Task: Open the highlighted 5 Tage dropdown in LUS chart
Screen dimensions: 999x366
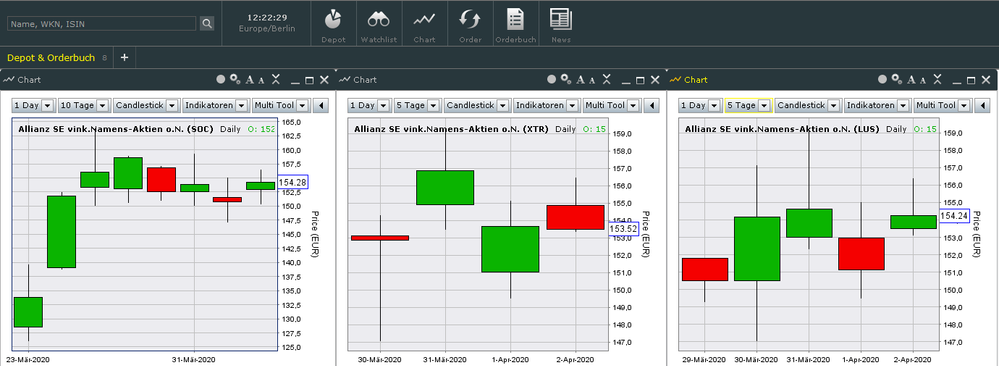Action: tap(749, 105)
